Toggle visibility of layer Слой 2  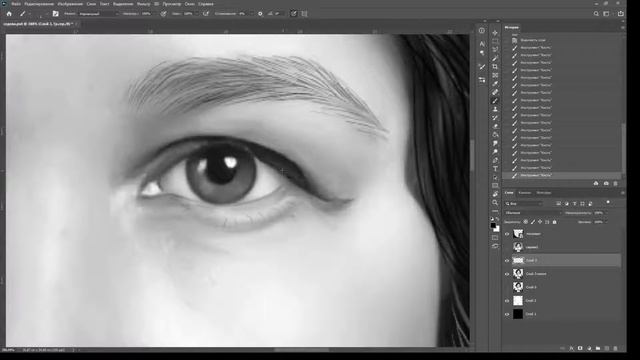pos(507,301)
